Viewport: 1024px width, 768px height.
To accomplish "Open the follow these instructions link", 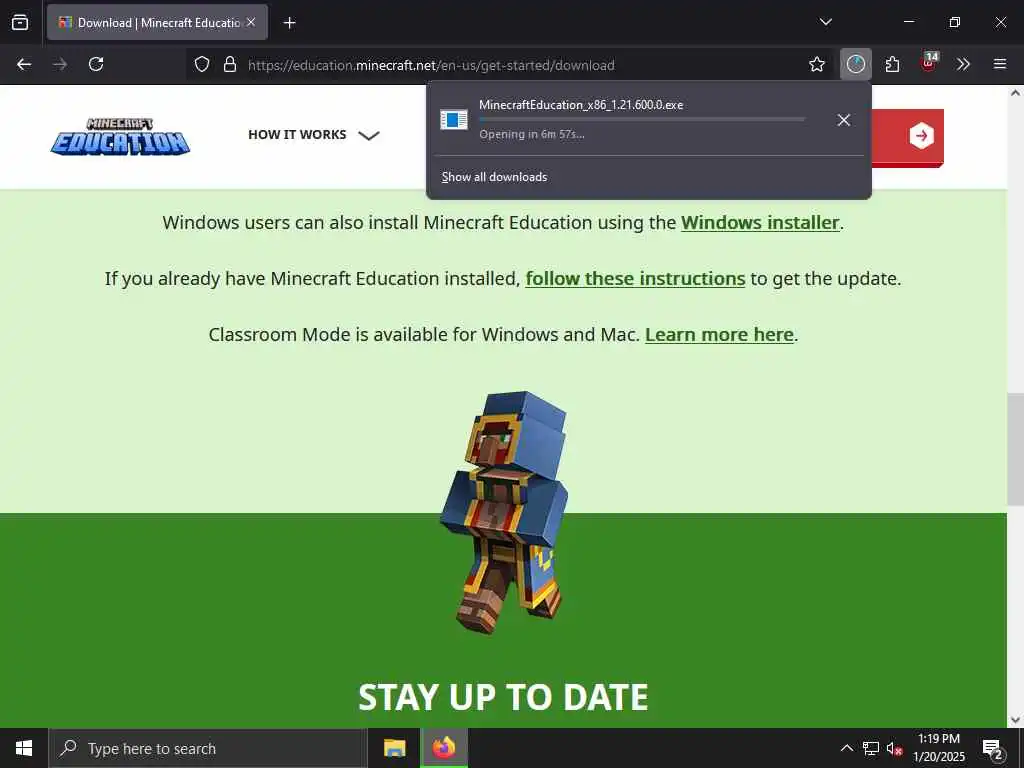I will coord(635,279).
